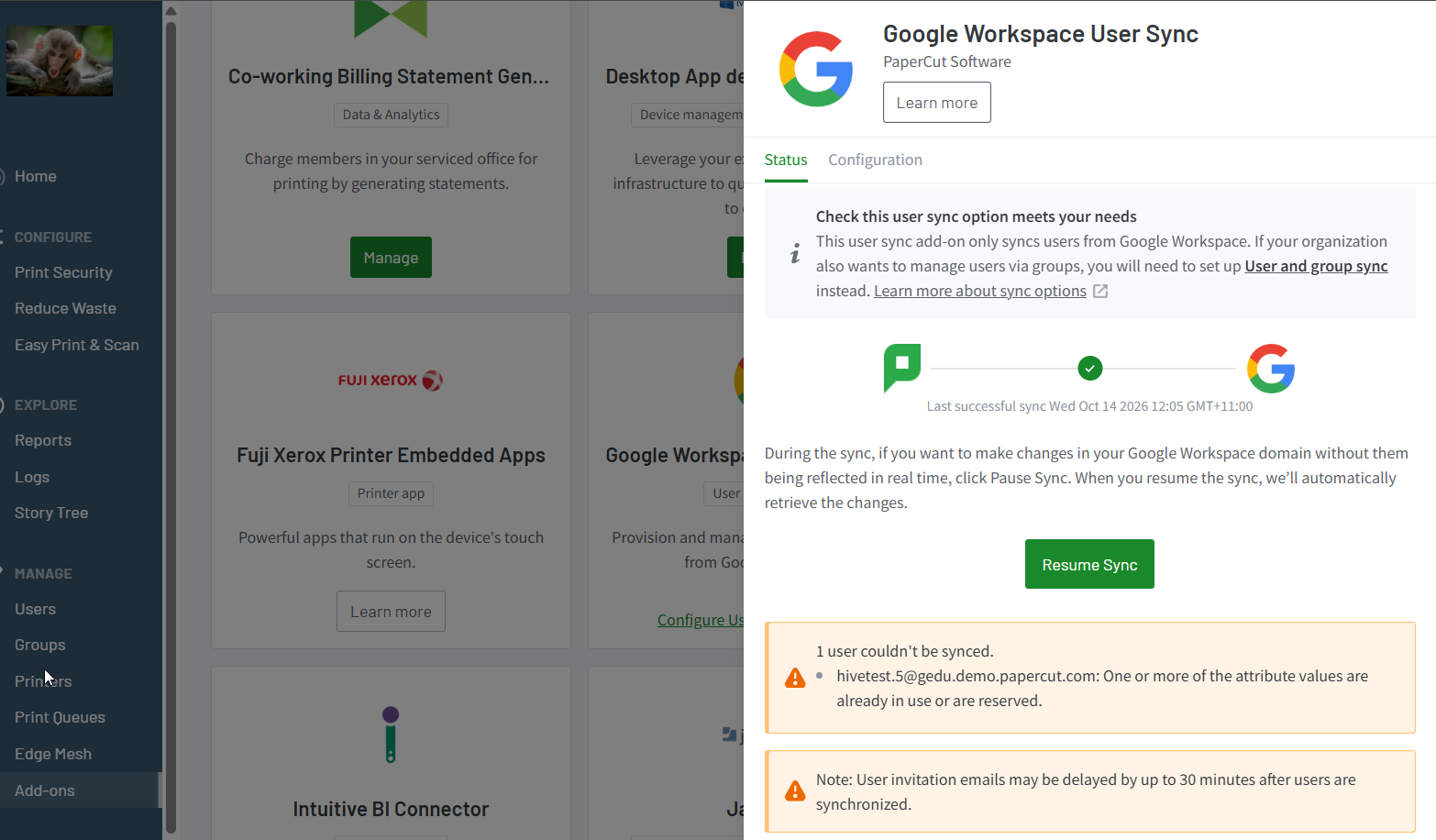1436x840 pixels.
Task: Open Printers in the sidebar
Action: click(x=43, y=681)
